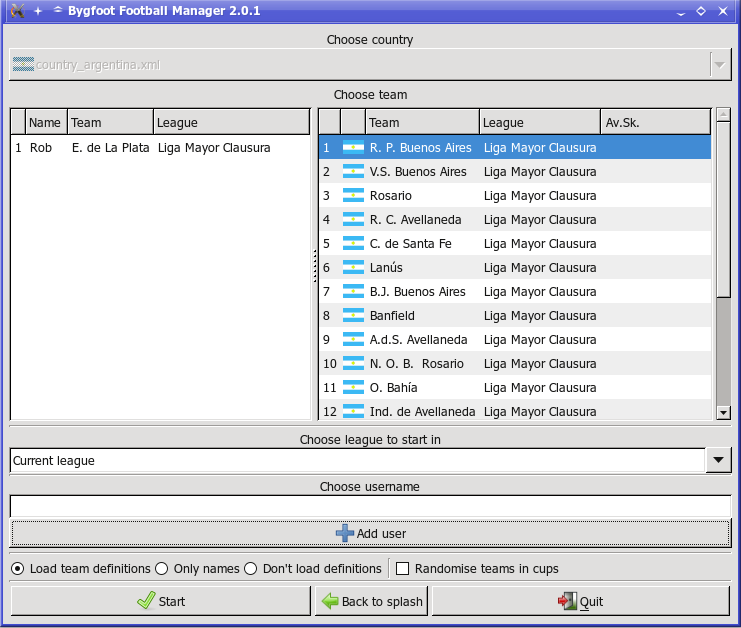Sort team list by Team column header
Screen dimensions: 741x628
tap(422, 122)
